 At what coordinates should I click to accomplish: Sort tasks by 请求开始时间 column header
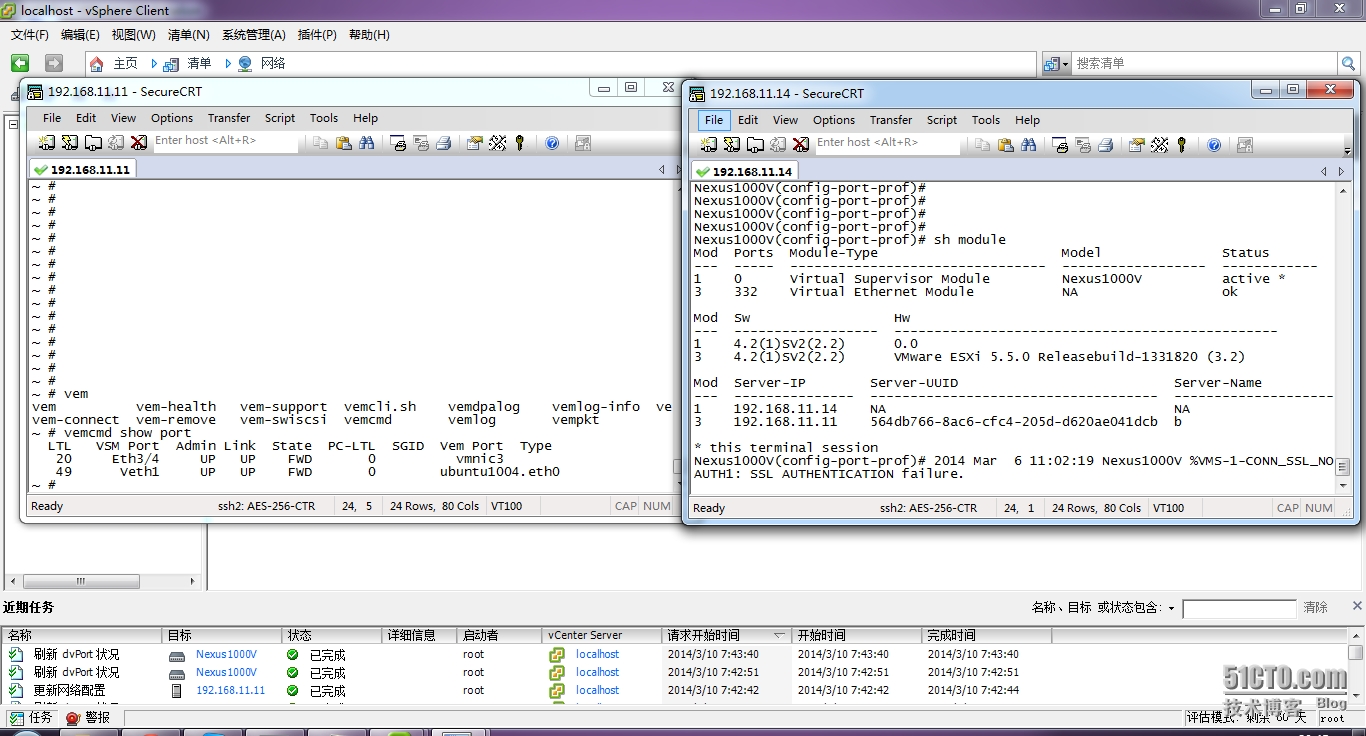[x=726, y=635]
